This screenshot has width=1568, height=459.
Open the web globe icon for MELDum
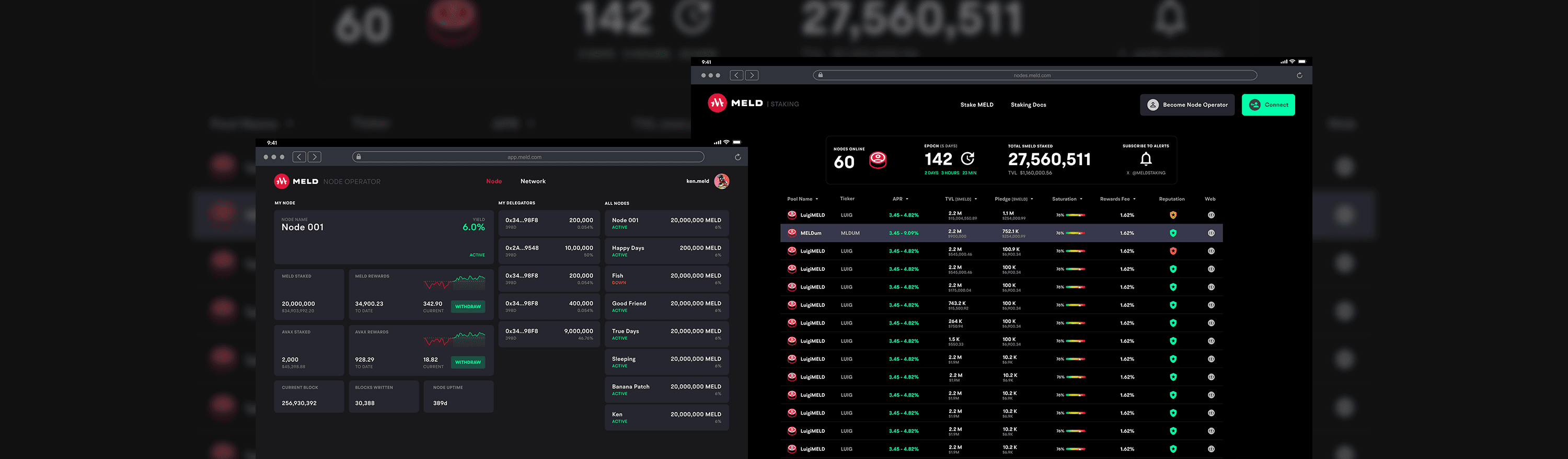tap(1210, 233)
